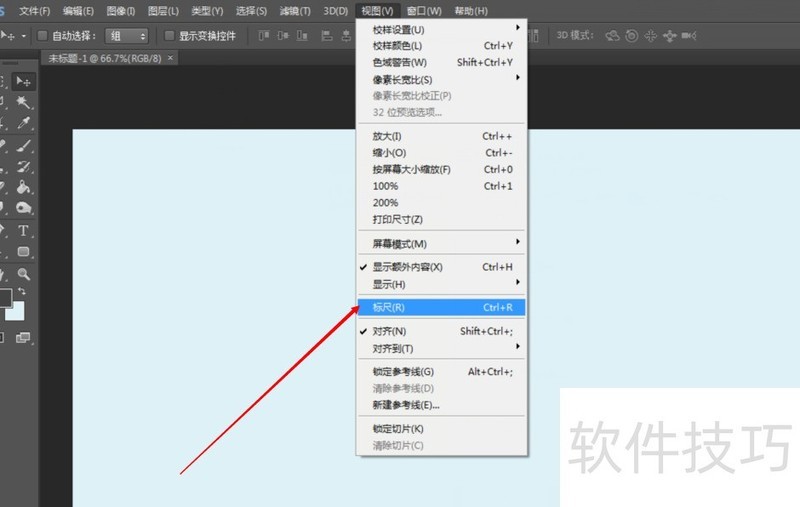The image size is (800, 507).
Task: Select the Horizontal Type tool
Action: coord(23,231)
